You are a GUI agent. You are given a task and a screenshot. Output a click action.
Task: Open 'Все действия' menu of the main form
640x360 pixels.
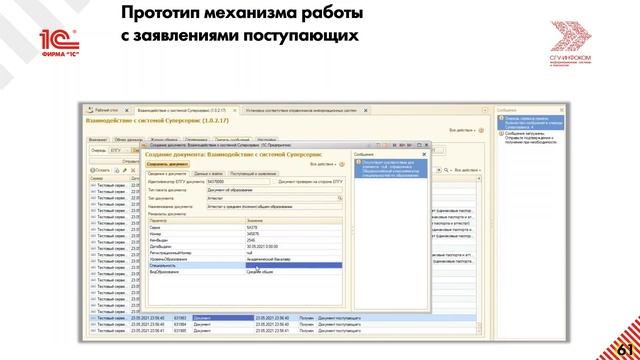[x=463, y=130]
